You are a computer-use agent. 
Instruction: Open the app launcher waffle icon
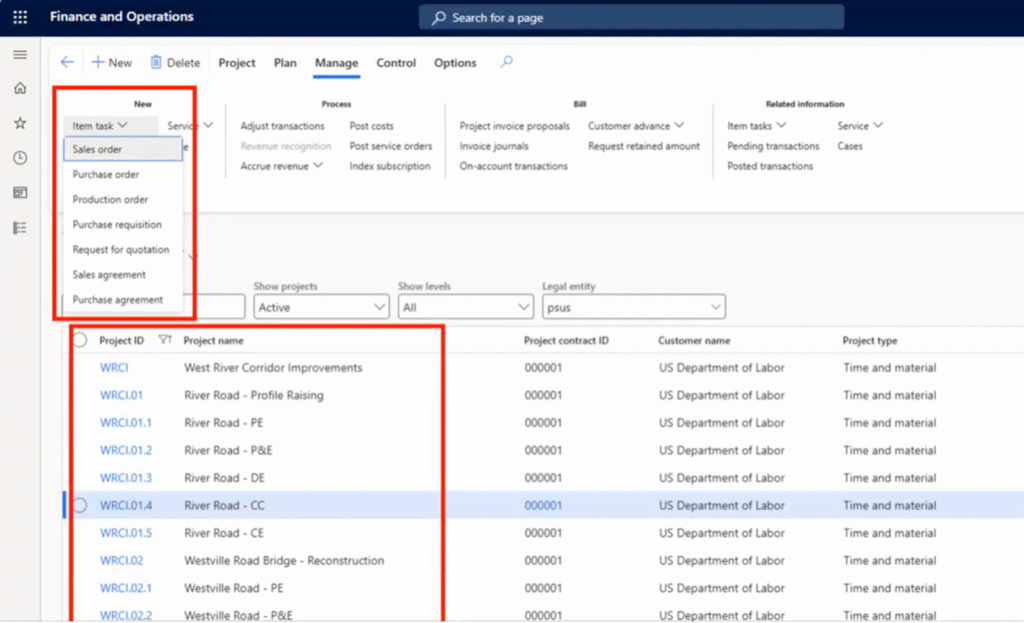point(20,17)
